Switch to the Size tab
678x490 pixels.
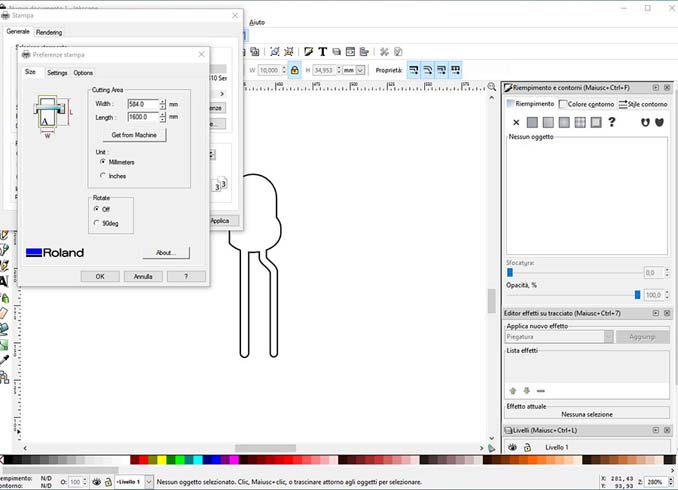[x=30, y=72]
